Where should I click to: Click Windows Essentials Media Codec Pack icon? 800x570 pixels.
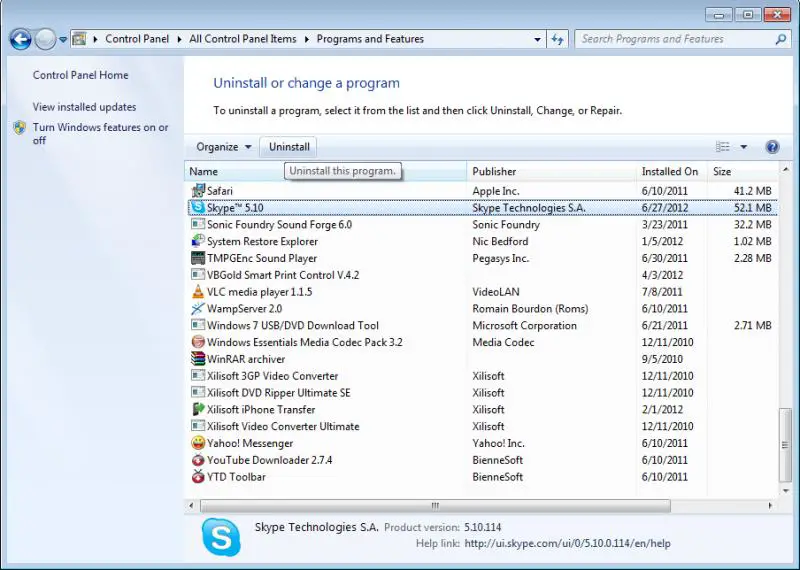tap(198, 342)
